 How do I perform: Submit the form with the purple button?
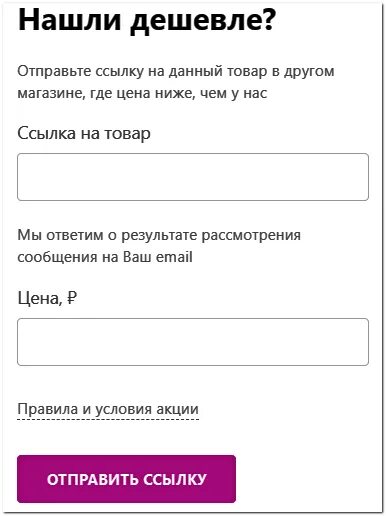point(126,479)
